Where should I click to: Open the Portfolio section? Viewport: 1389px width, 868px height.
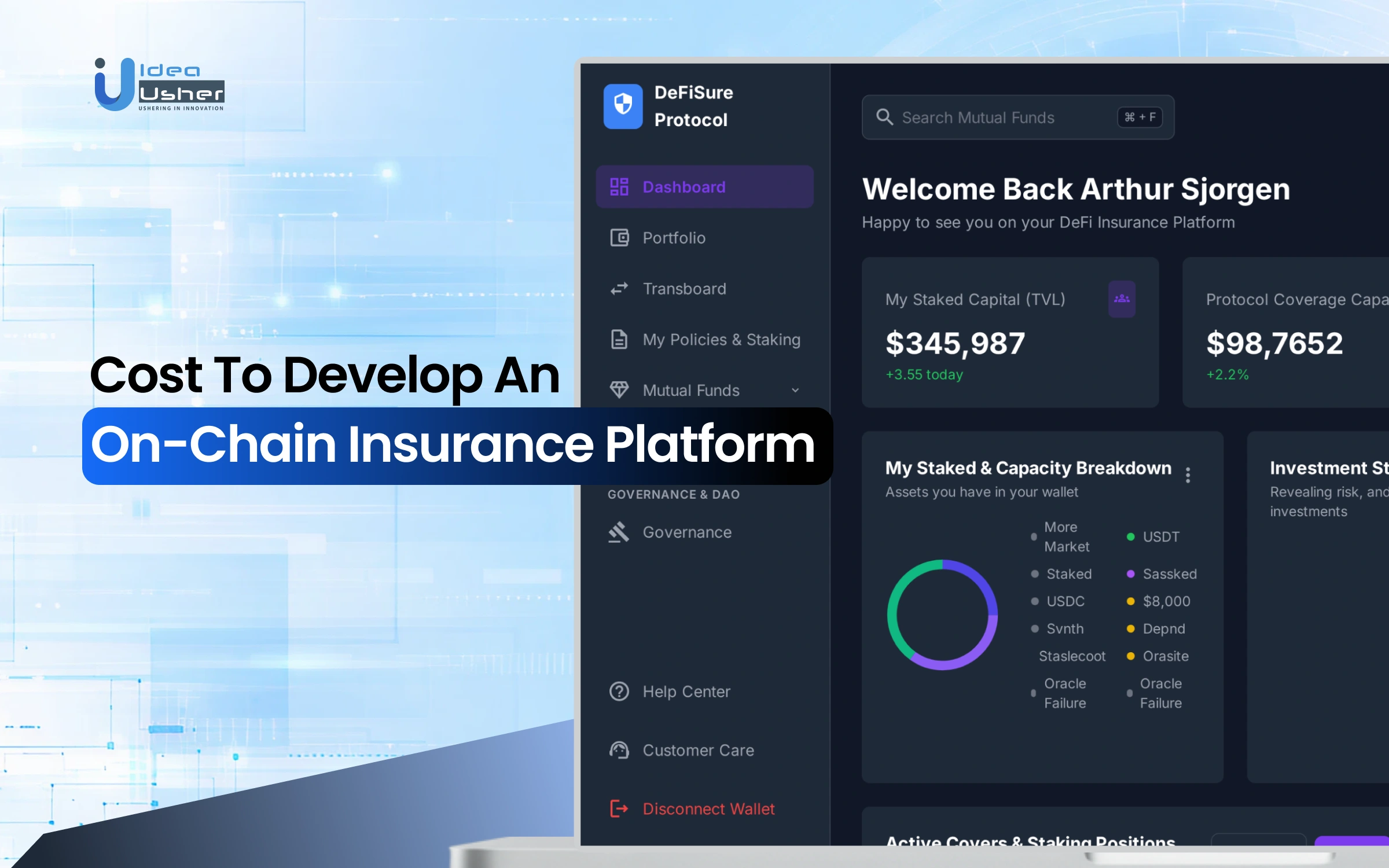[x=673, y=238]
